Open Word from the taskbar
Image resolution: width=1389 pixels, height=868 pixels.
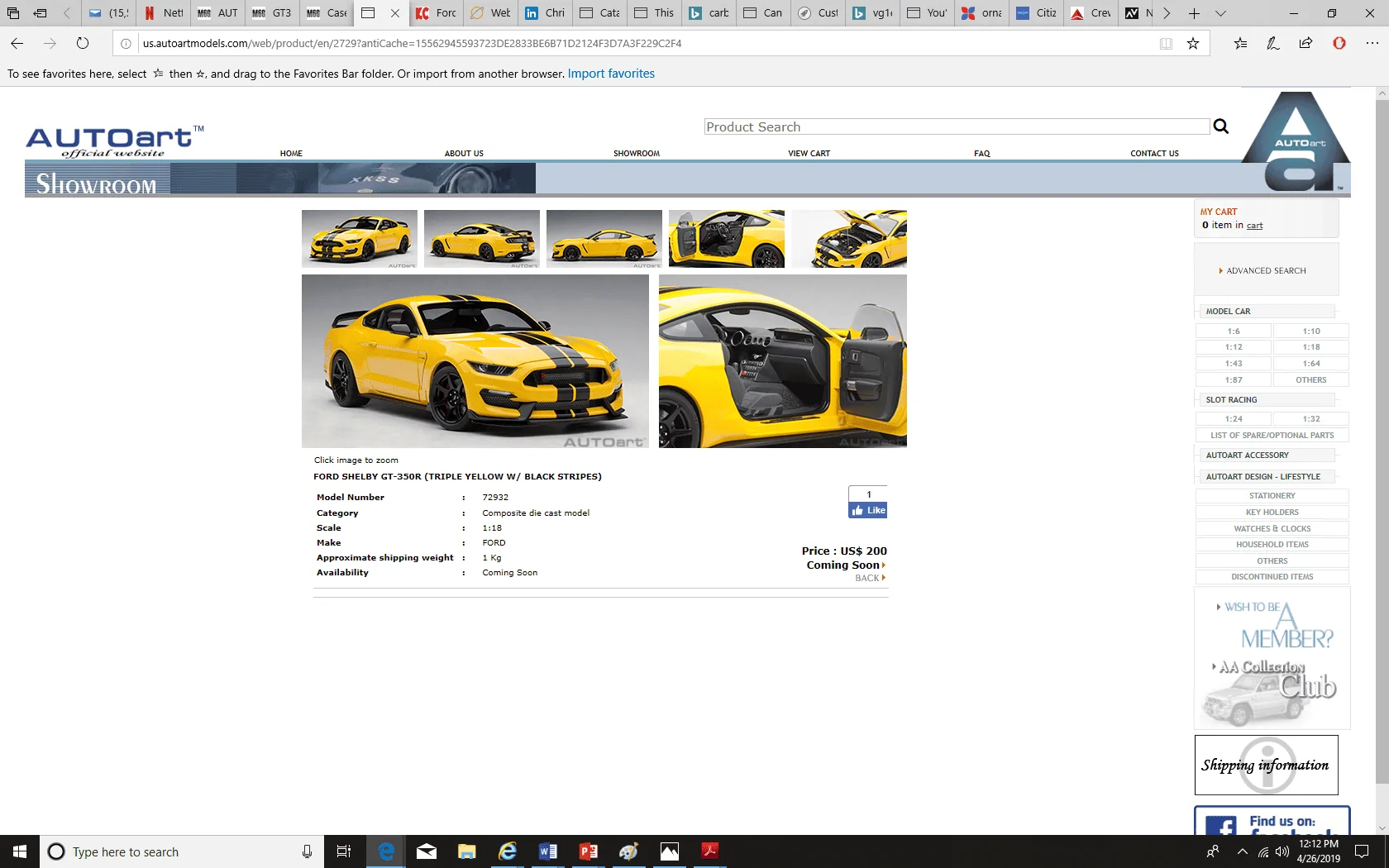[548, 851]
